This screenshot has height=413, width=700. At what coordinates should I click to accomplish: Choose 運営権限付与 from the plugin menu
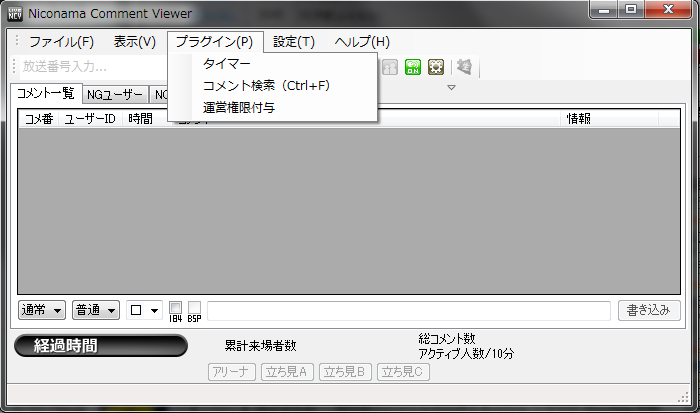tap(272, 108)
